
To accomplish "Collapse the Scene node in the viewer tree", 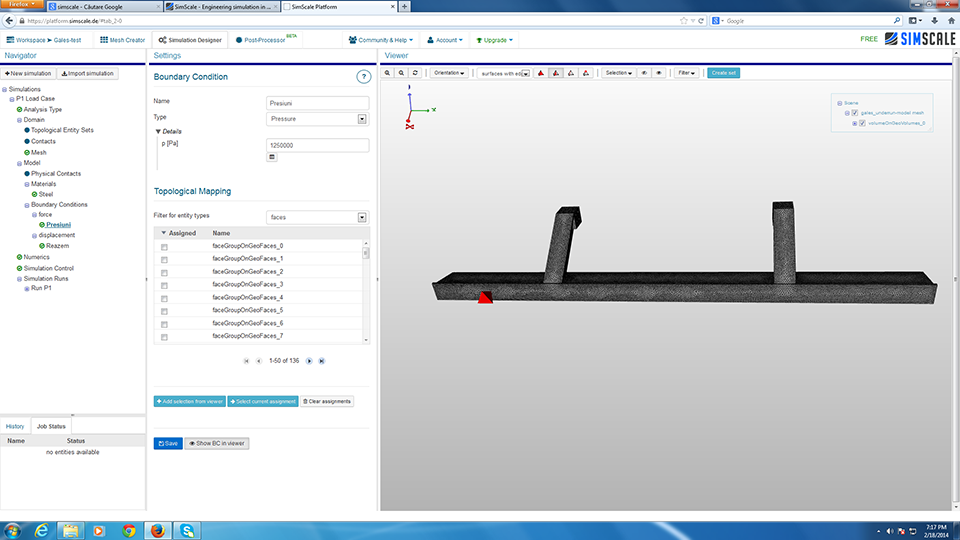I will click(x=839, y=103).
